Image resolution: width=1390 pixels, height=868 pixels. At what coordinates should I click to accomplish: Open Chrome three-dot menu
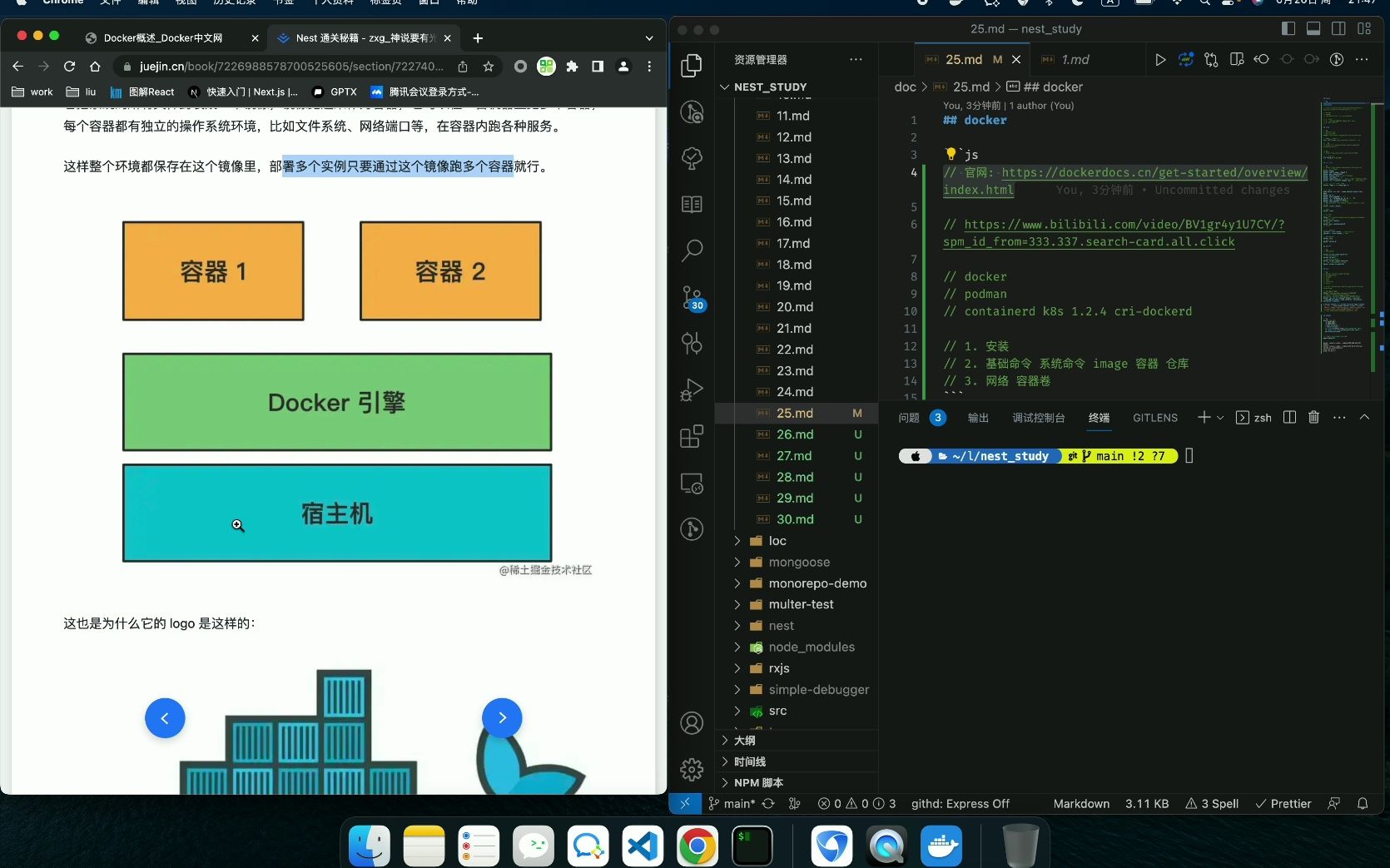649,66
